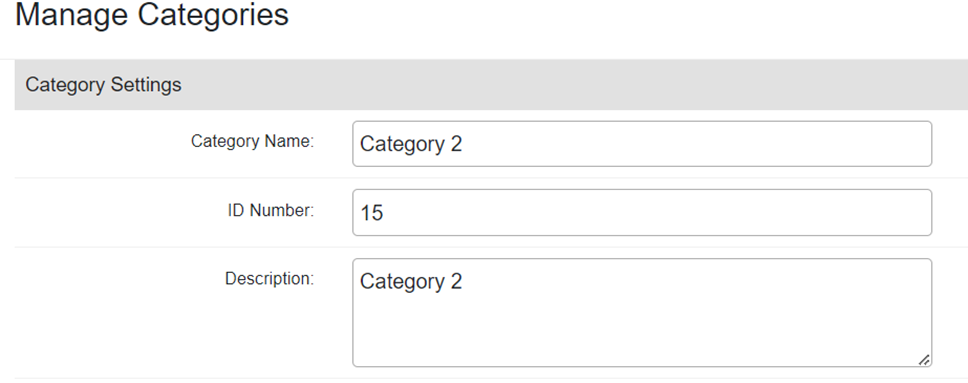This screenshot has width=968, height=383.
Task: Click the Description label
Action: [270, 279]
